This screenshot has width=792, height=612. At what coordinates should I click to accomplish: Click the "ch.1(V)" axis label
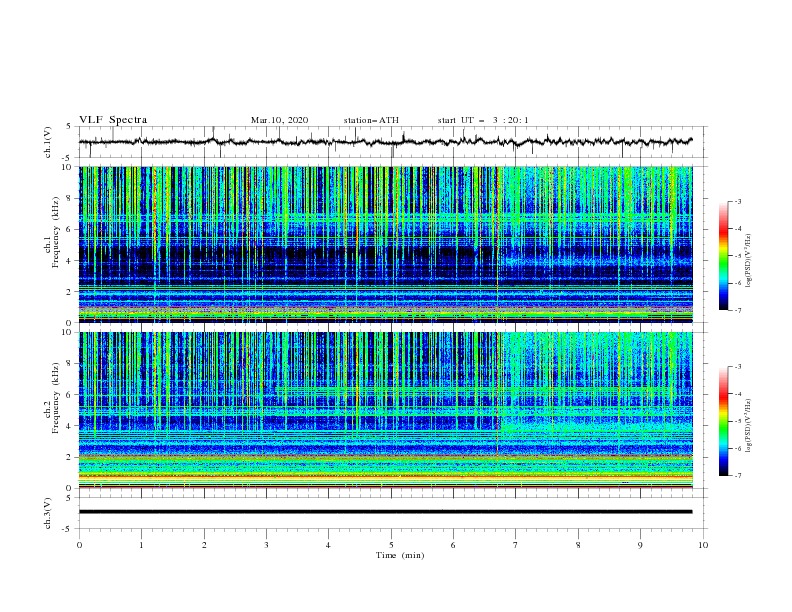point(48,142)
